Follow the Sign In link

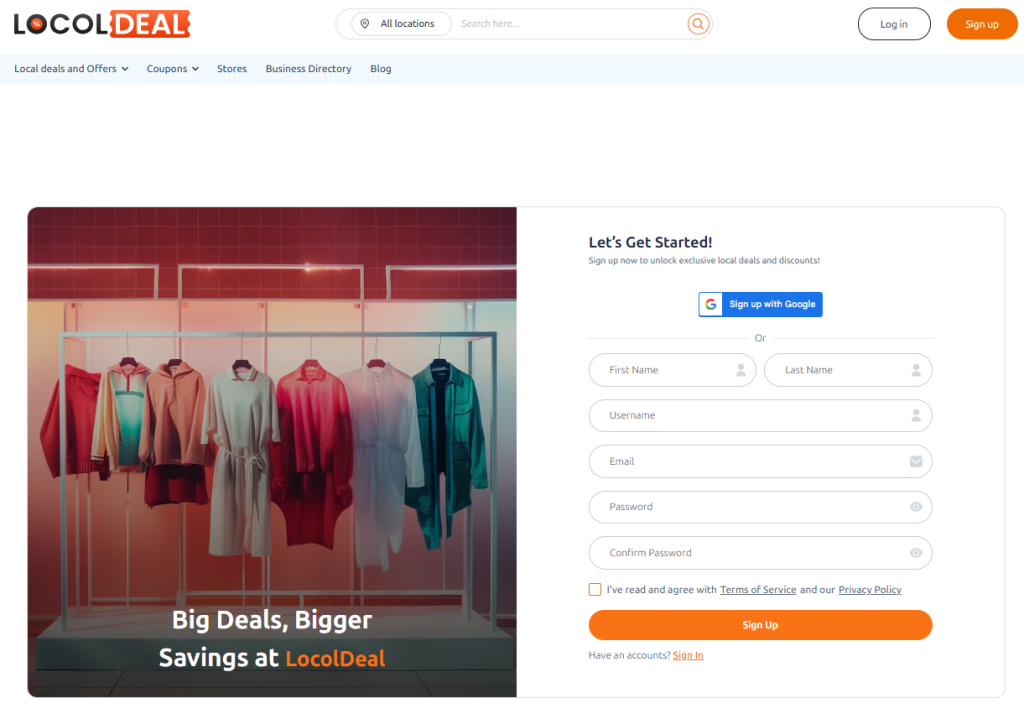click(688, 655)
